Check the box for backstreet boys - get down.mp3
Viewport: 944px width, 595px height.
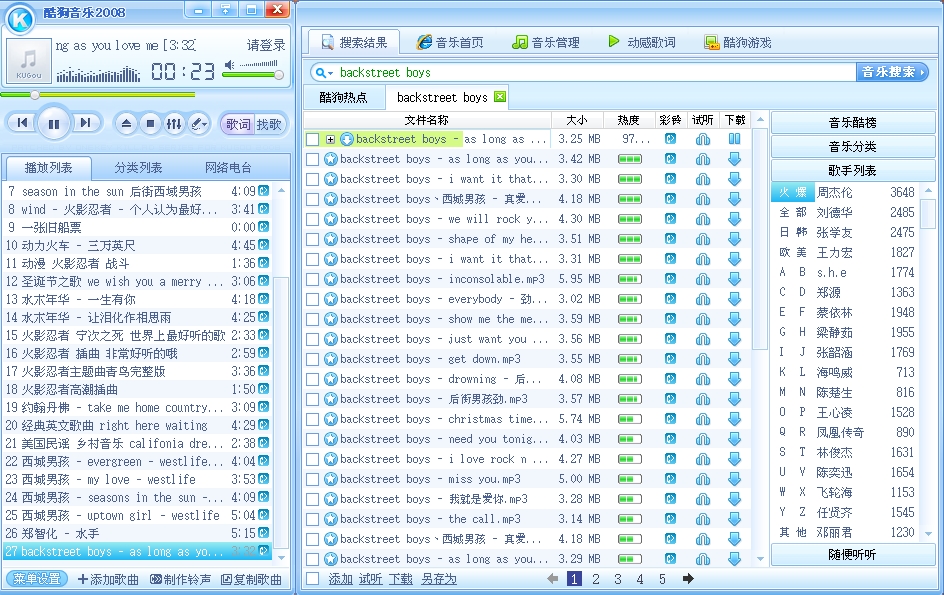pos(312,360)
